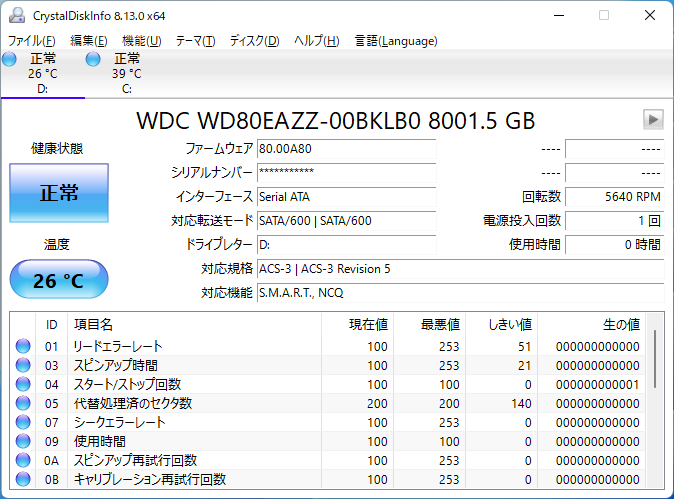Click the blue status orb for drive D:
Screen dimensions: 674x499
coord(9,59)
